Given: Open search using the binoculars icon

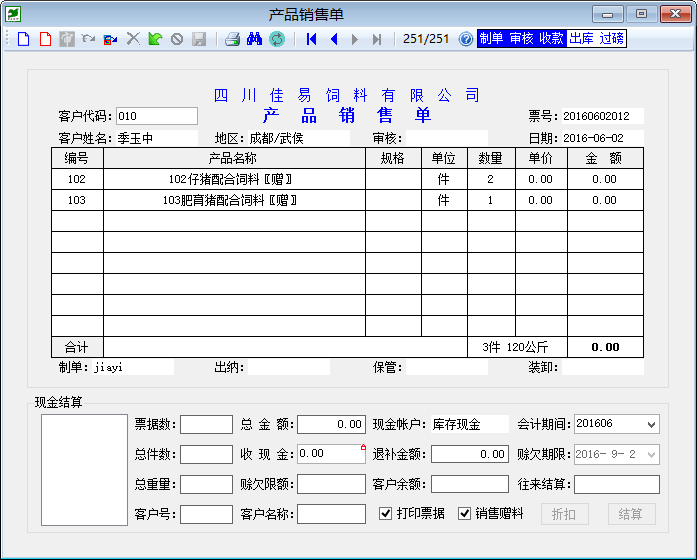Looking at the screenshot, I should (254, 39).
